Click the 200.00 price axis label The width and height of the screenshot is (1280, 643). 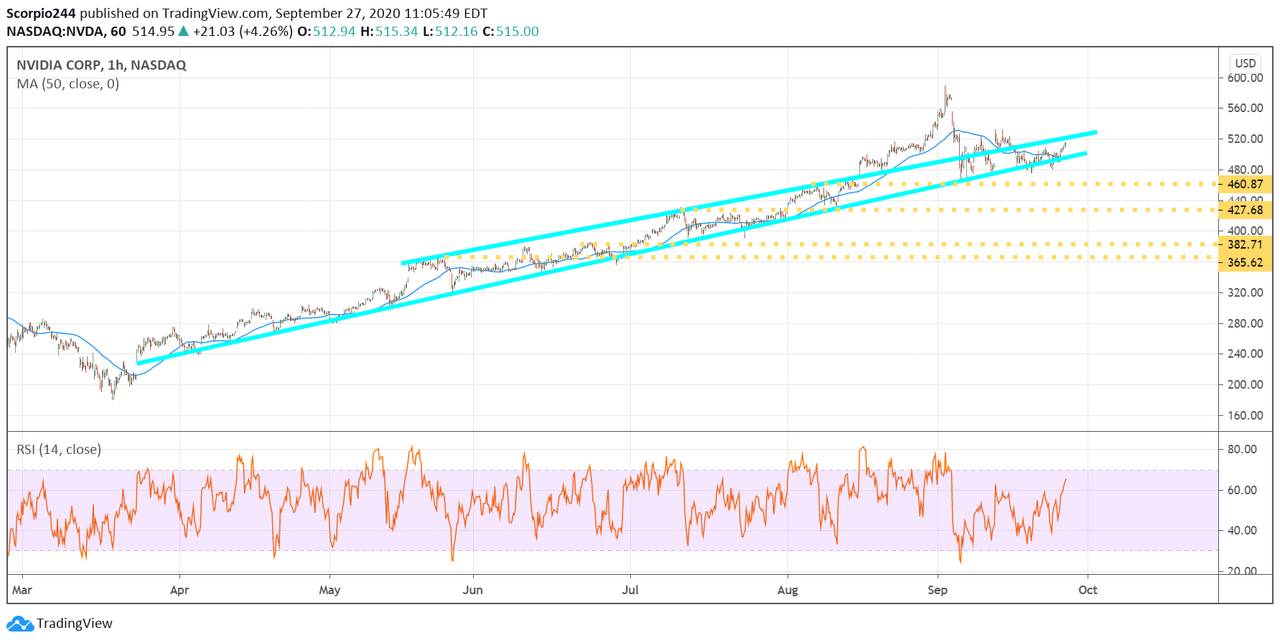tap(1245, 385)
